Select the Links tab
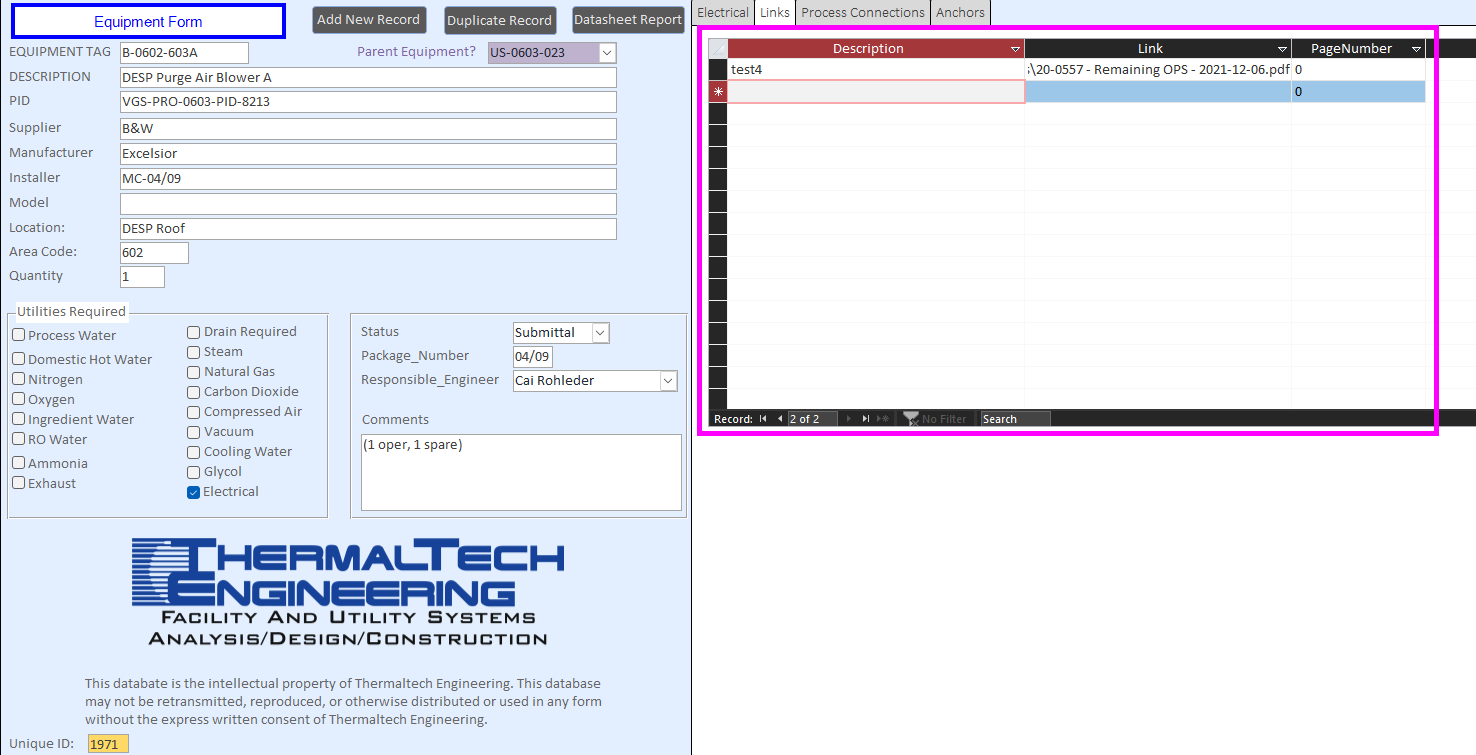Viewport: 1476px width, 755px height. click(x=775, y=12)
